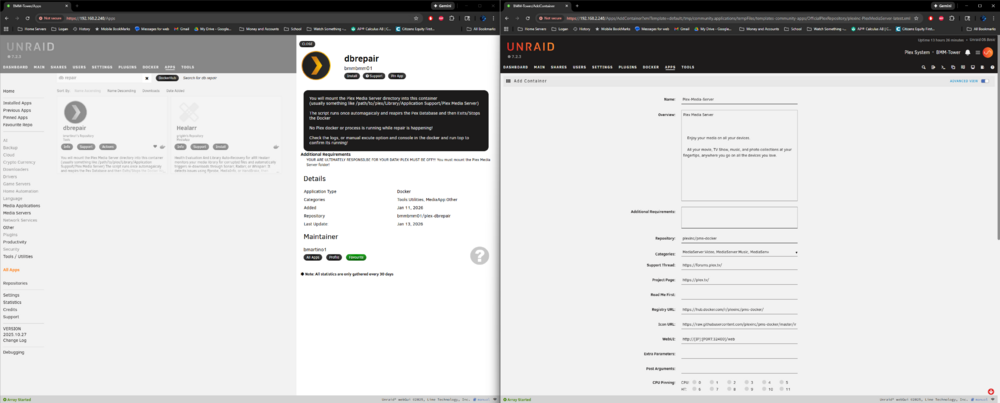Click the Support button under dbrepair title
Screen dimensions: 1000x403
click(374, 75)
